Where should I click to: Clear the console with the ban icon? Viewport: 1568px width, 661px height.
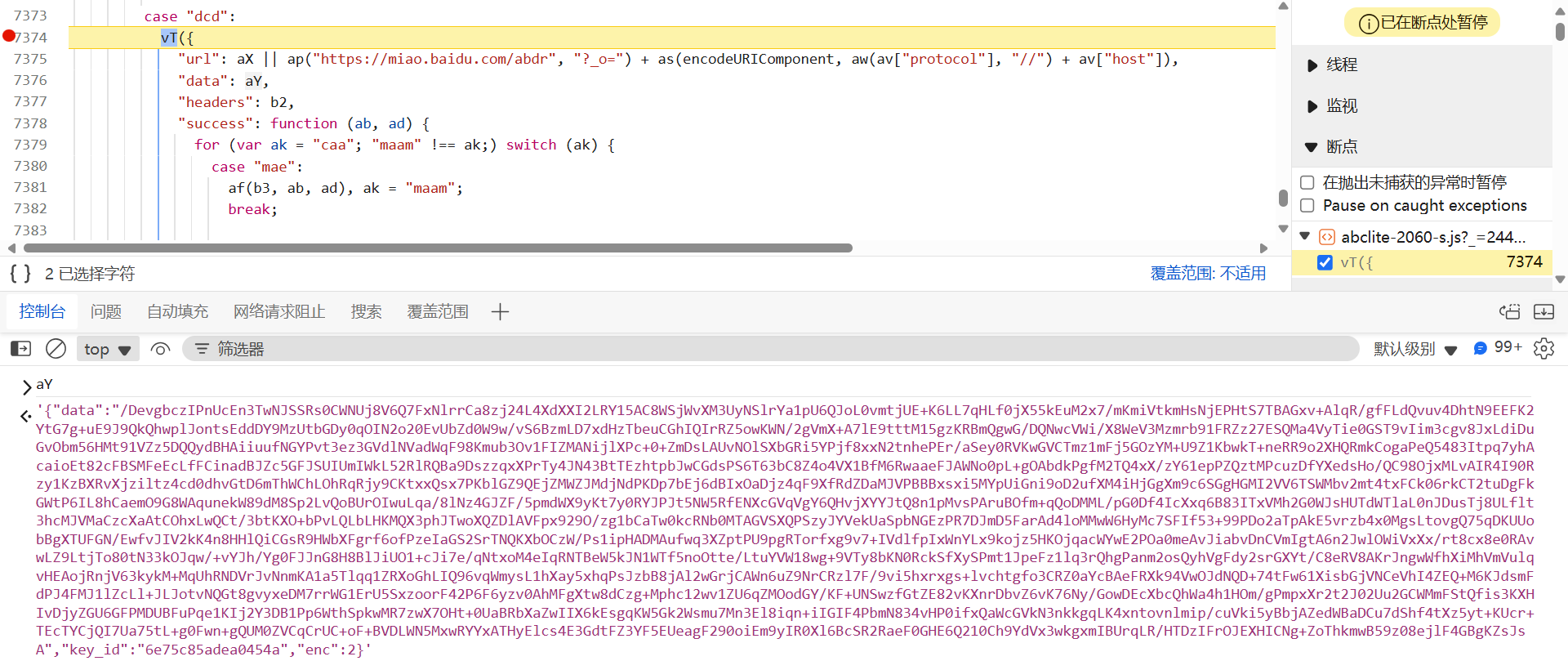point(56,349)
